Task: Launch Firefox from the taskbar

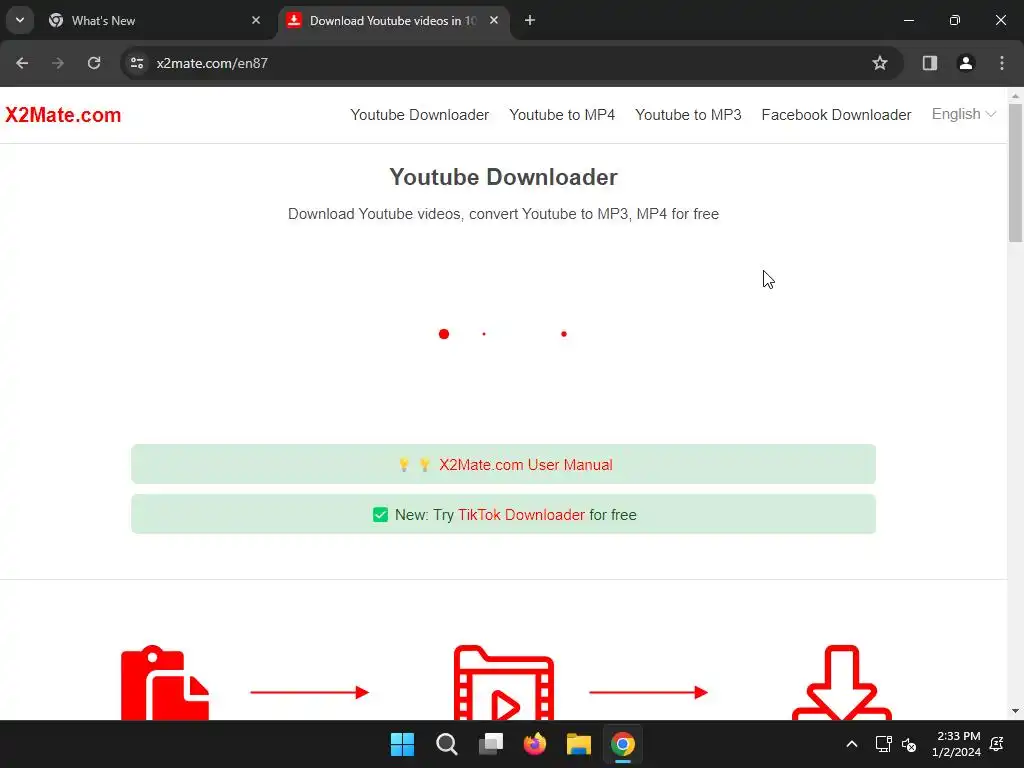Action: (535, 744)
